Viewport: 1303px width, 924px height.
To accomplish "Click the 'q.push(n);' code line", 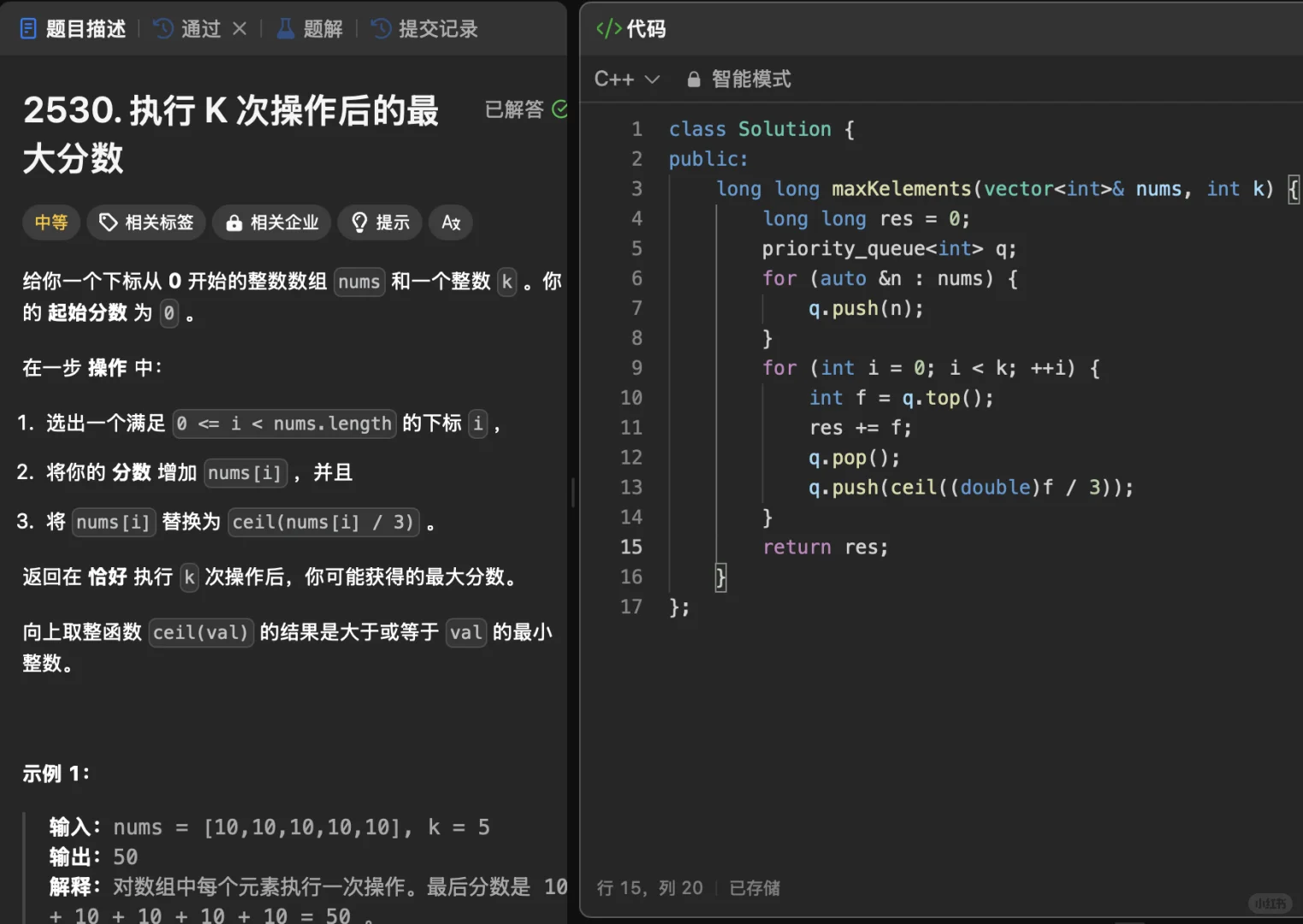I will click(866, 308).
